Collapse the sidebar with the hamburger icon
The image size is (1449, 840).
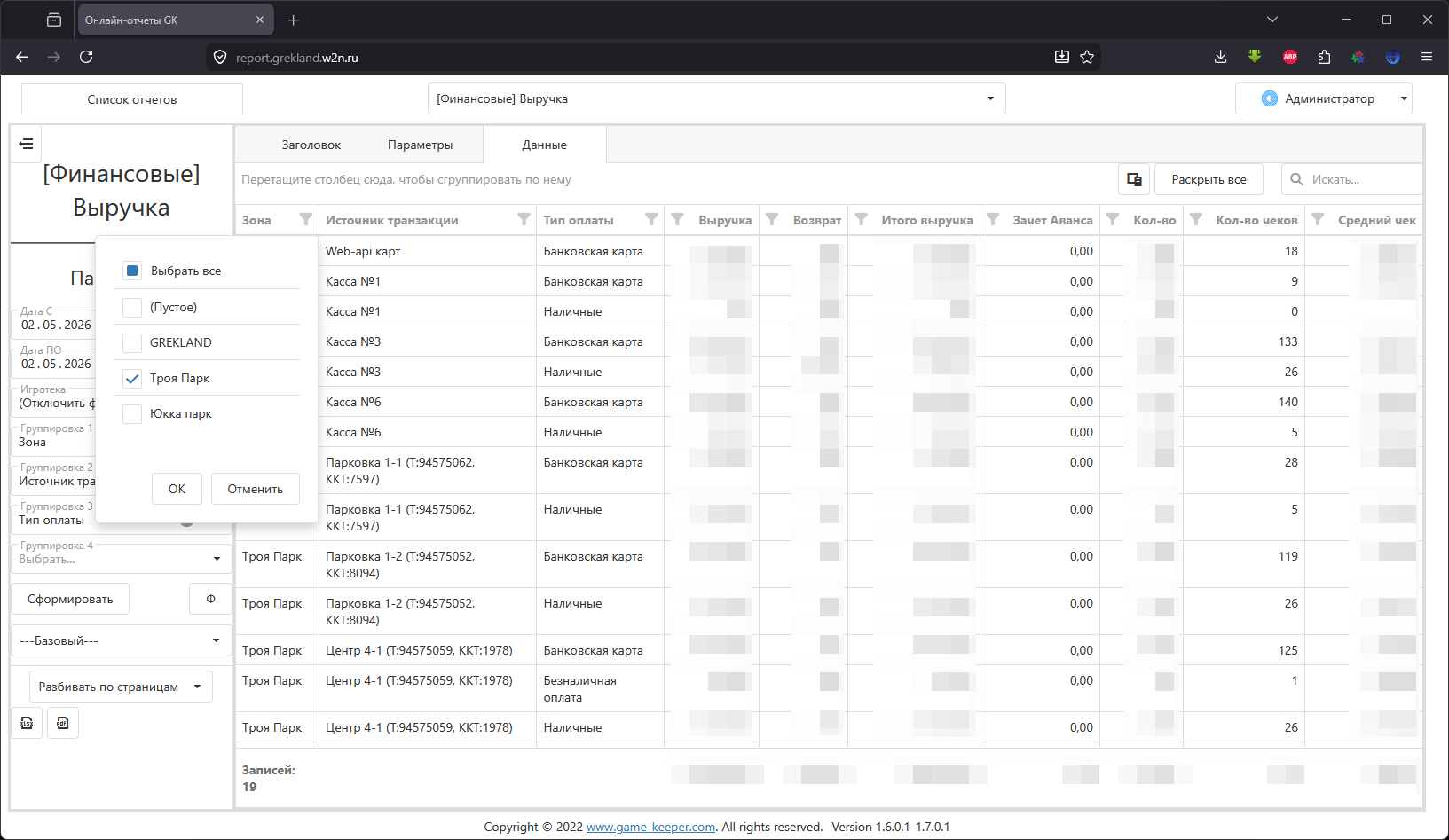(26, 144)
